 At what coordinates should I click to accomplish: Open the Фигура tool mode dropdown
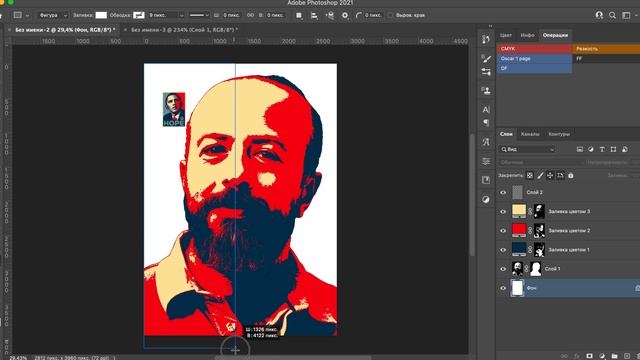[52, 16]
